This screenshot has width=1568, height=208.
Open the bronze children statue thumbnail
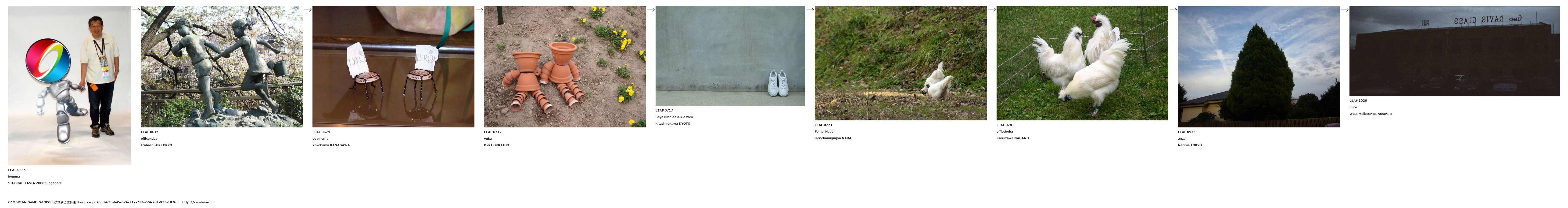point(222,67)
